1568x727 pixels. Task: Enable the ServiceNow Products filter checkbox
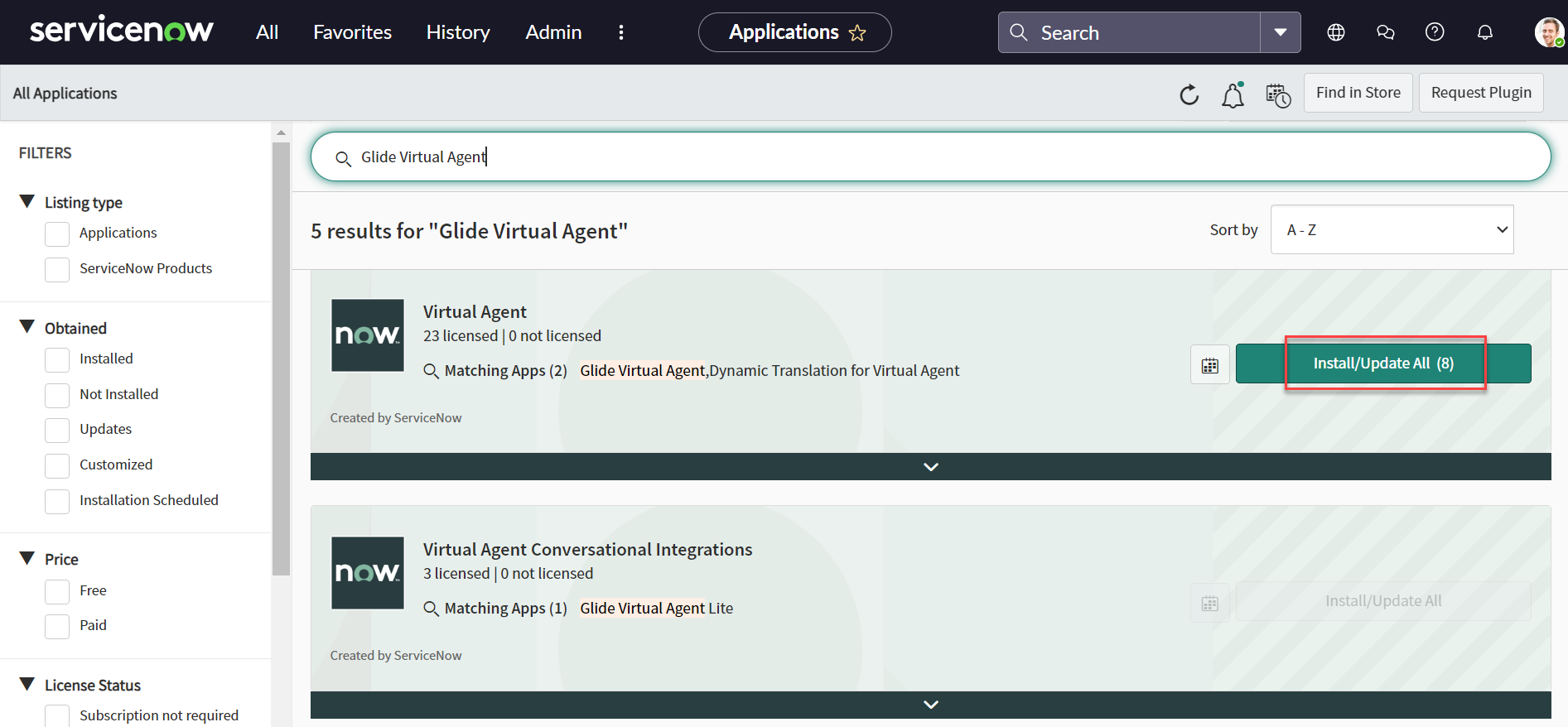[57, 269]
